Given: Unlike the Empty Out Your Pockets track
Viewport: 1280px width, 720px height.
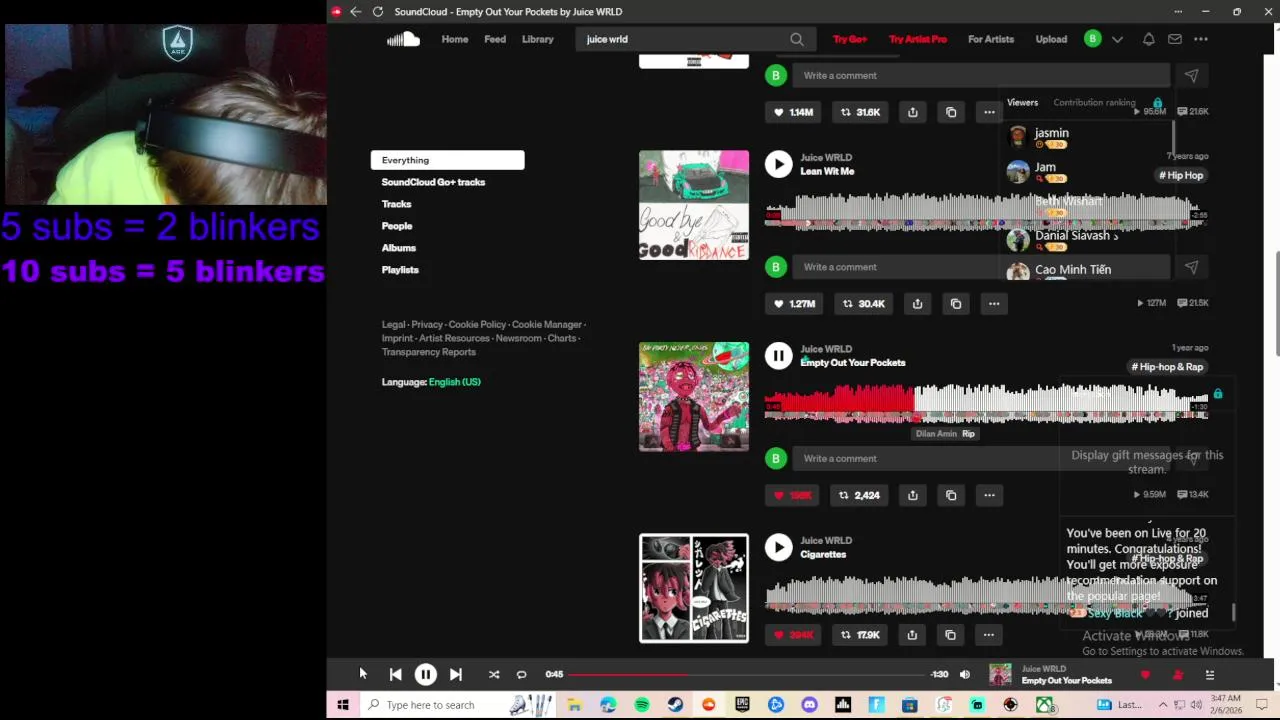Looking at the screenshot, I should (792, 495).
